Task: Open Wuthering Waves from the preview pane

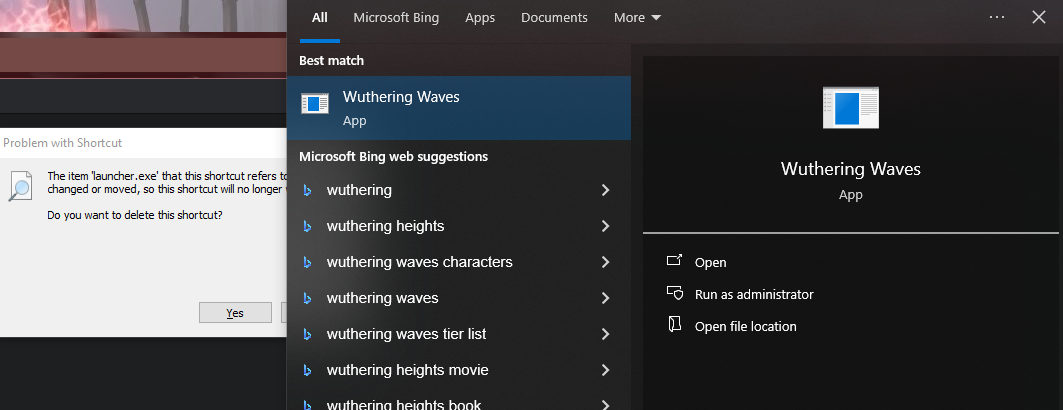Action: coord(710,262)
